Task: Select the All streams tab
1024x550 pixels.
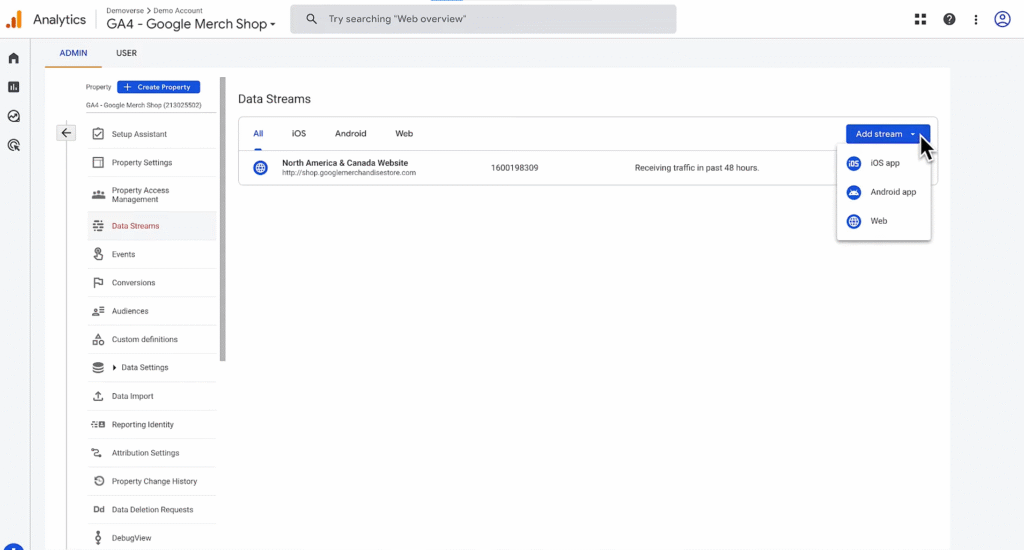Action: pos(258,133)
